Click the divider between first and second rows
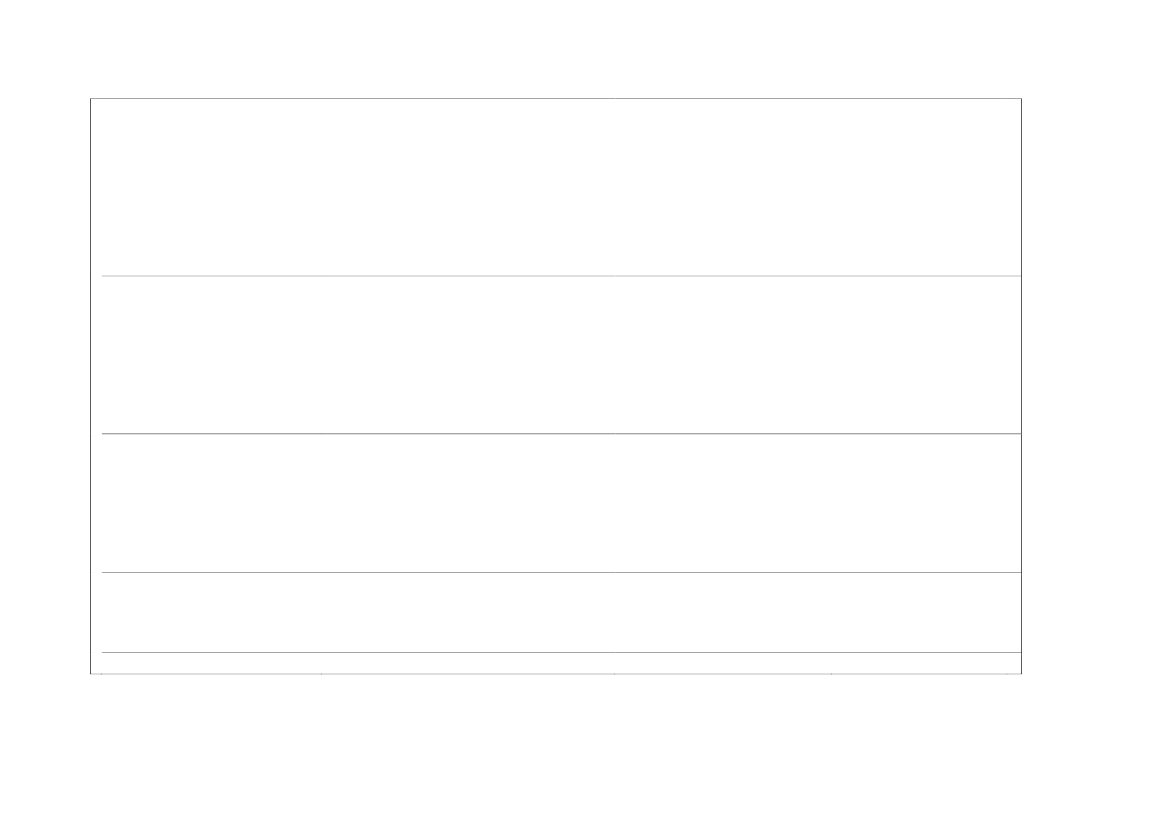Image resolution: width=1169 pixels, height=827 pixels. 556,275
